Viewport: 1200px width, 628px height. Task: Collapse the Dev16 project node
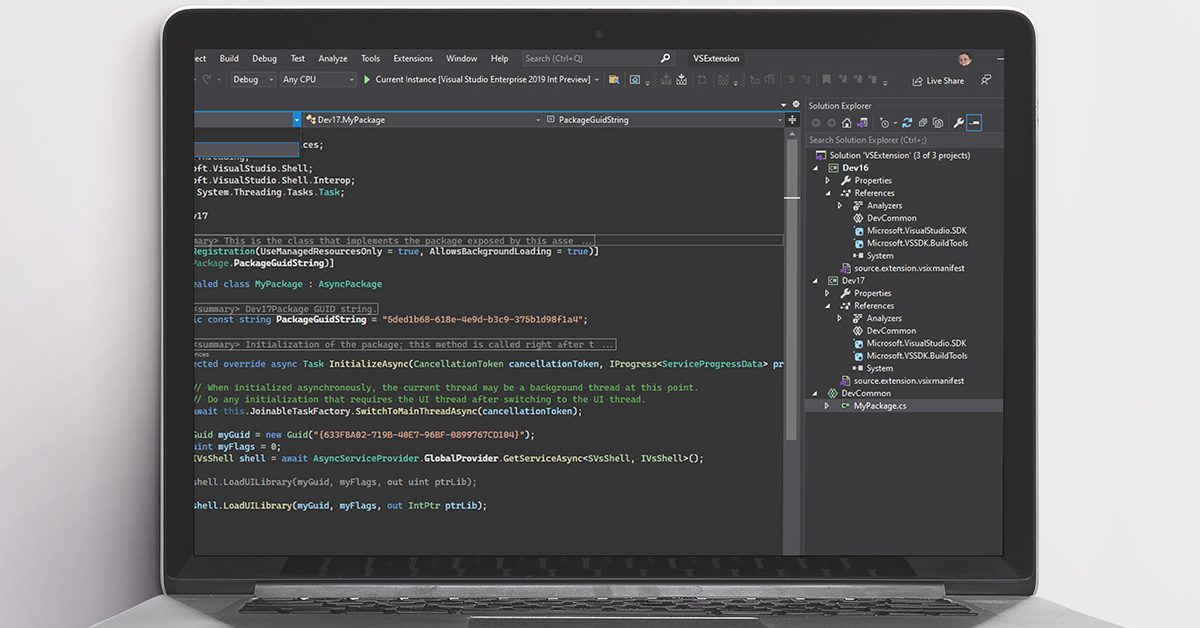tap(815, 168)
